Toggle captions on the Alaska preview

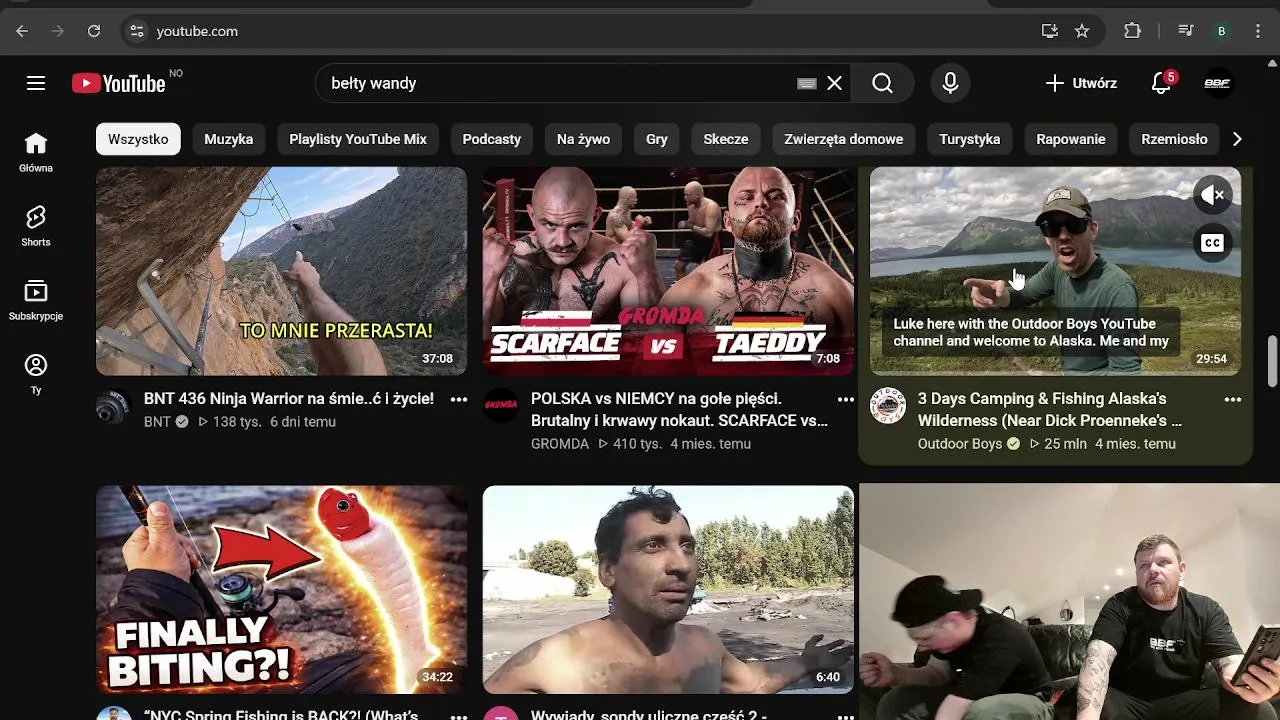pos(1213,243)
